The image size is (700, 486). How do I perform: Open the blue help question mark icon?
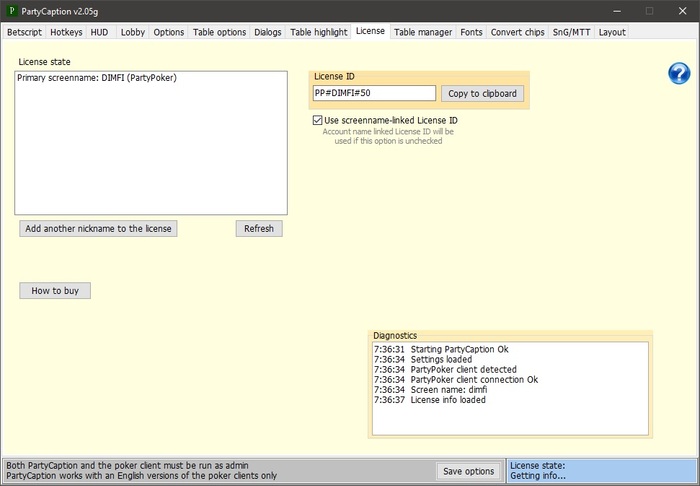click(x=679, y=74)
